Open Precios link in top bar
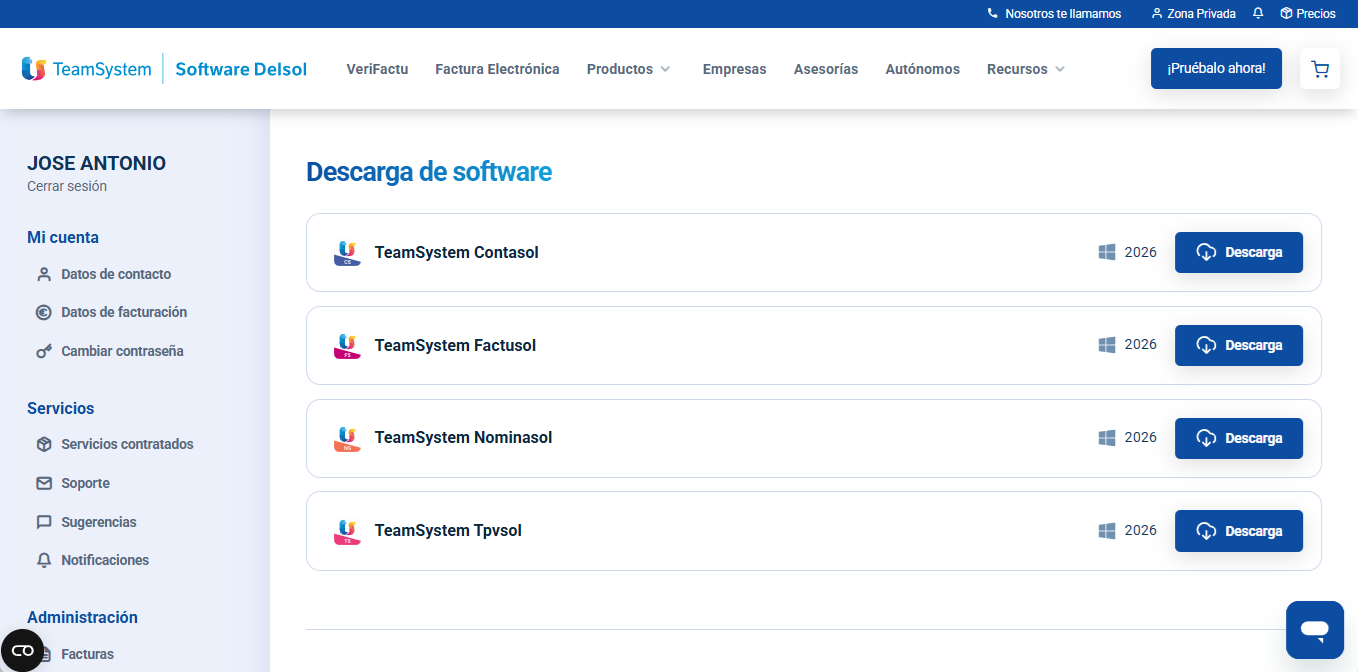The height and width of the screenshot is (672, 1358). click(x=1316, y=14)
